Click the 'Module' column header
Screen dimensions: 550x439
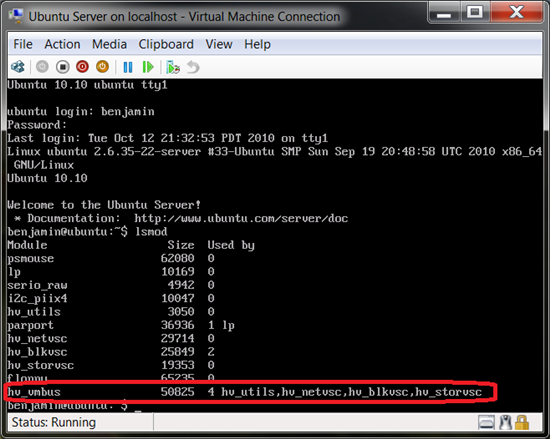pos(27,245)
